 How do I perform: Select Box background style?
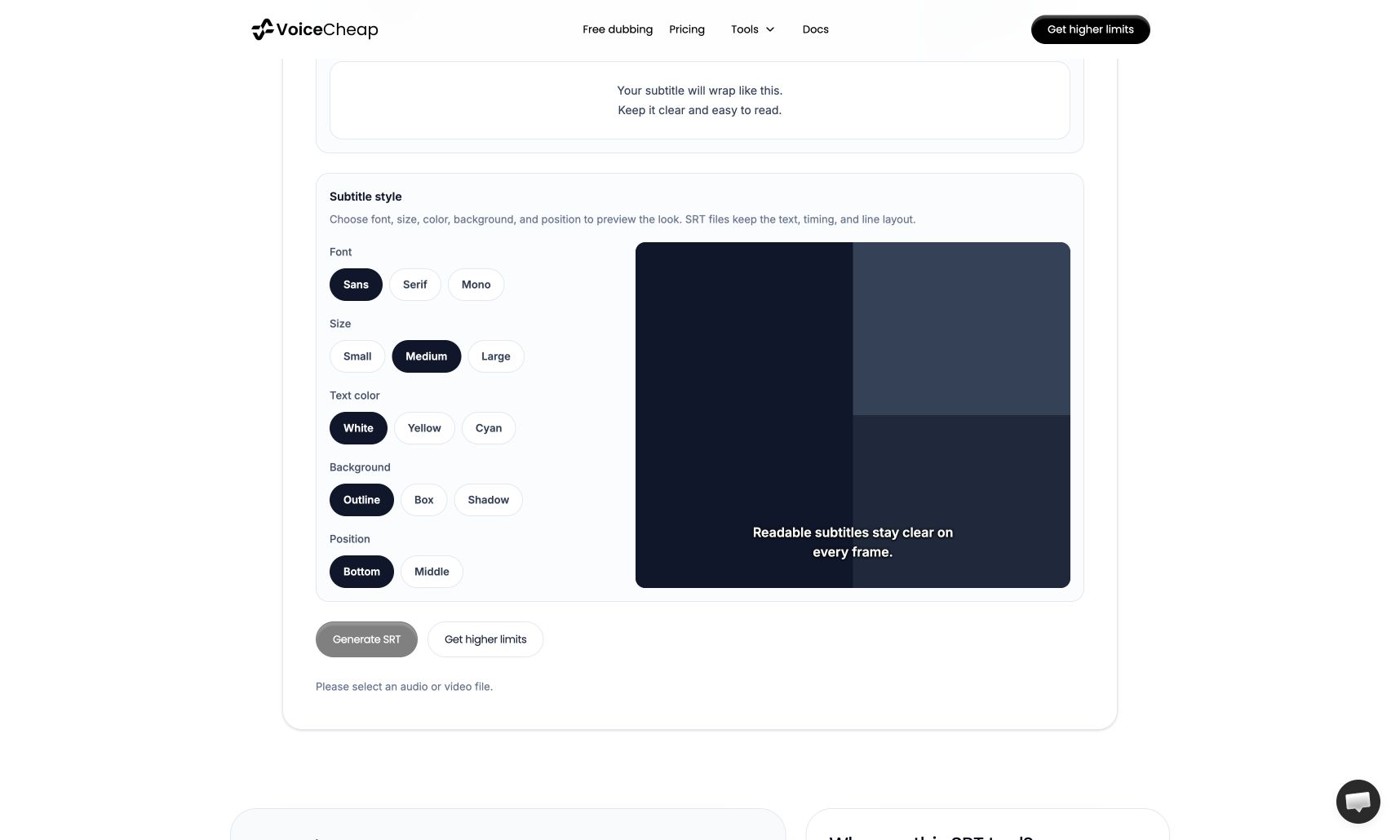click(423, 500)
